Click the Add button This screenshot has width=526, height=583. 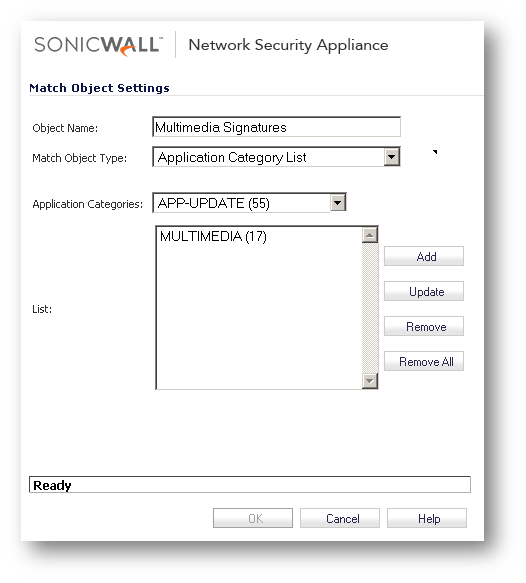click(x=424, y=256)
